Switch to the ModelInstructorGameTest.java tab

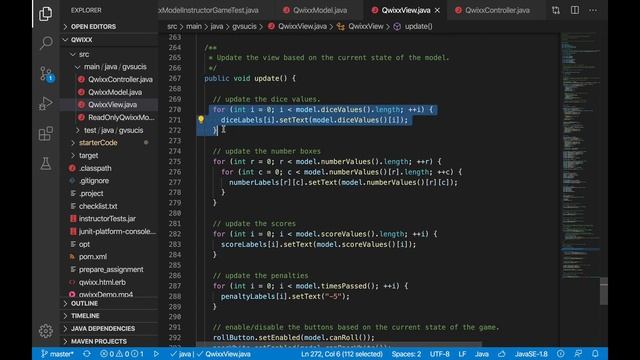pyautogui.click(x=212, y=10)
